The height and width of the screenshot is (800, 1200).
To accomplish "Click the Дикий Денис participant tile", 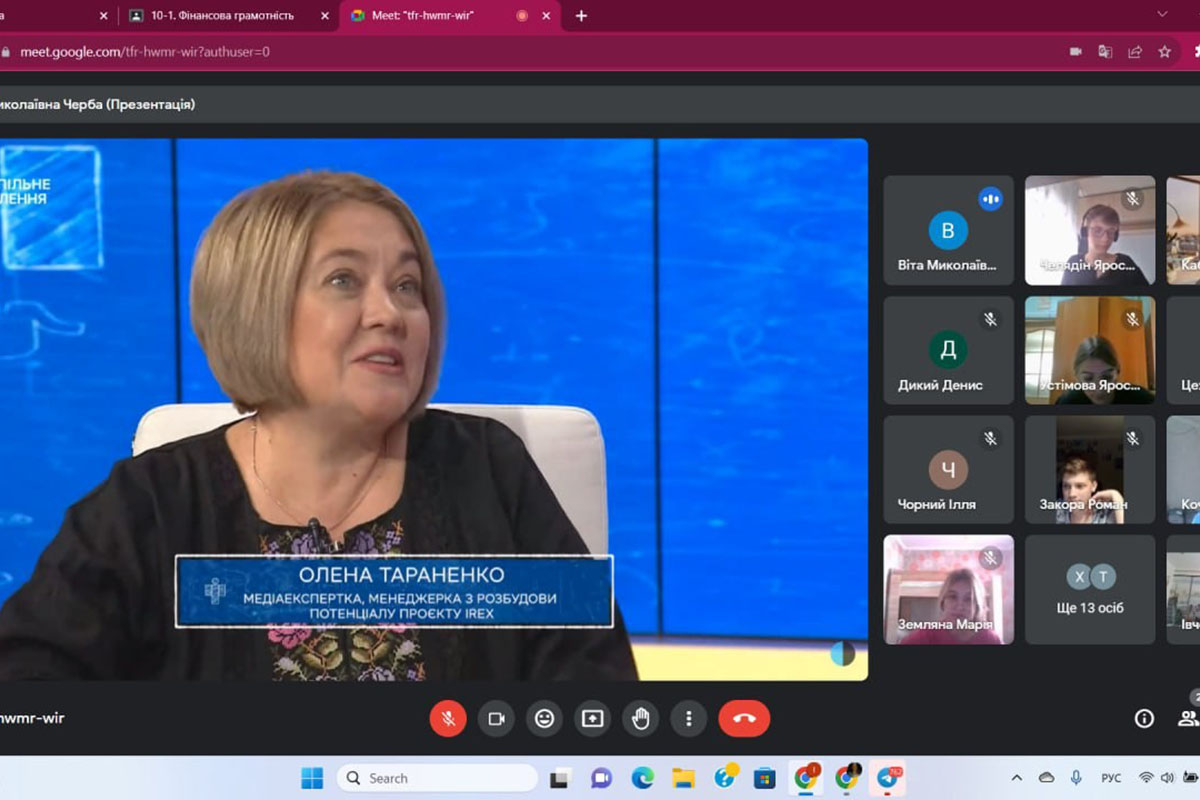I will 948,350.
